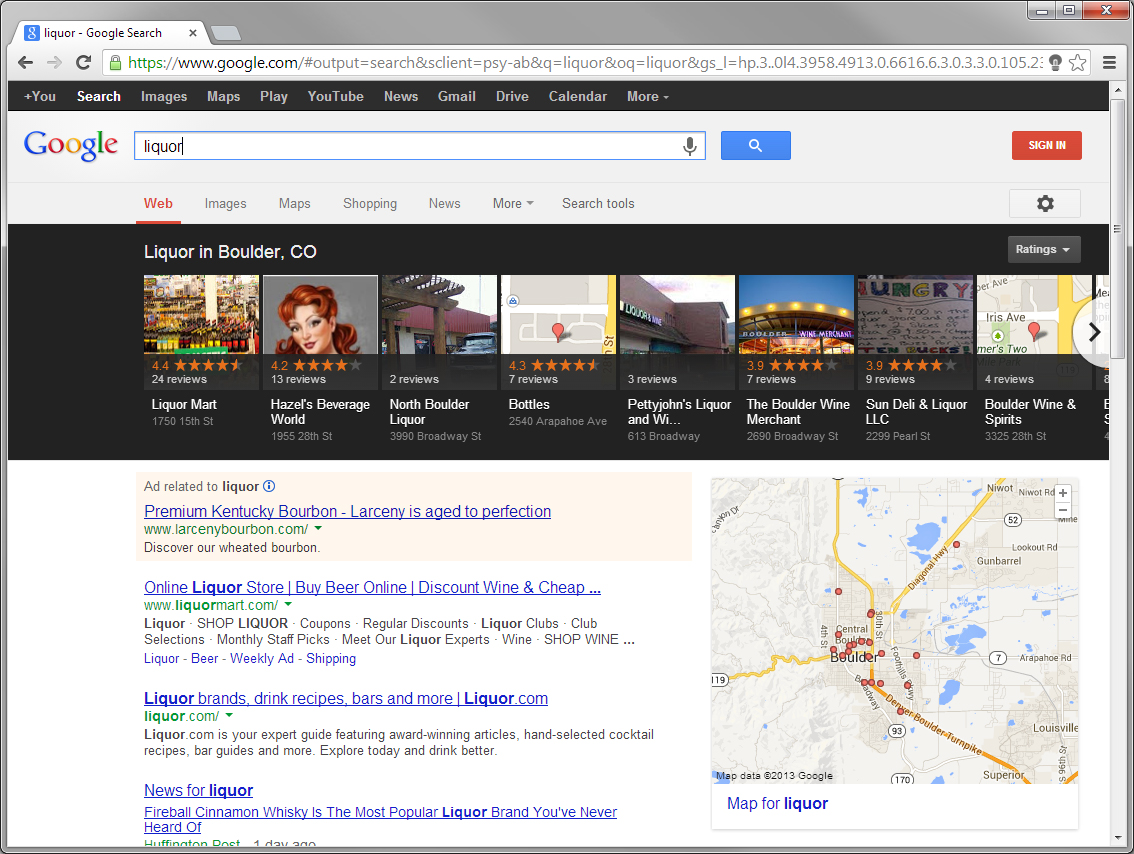Screen dimensions: 1134x854
Task: Expand the More menu in black bar
Action: click(647, 97)
